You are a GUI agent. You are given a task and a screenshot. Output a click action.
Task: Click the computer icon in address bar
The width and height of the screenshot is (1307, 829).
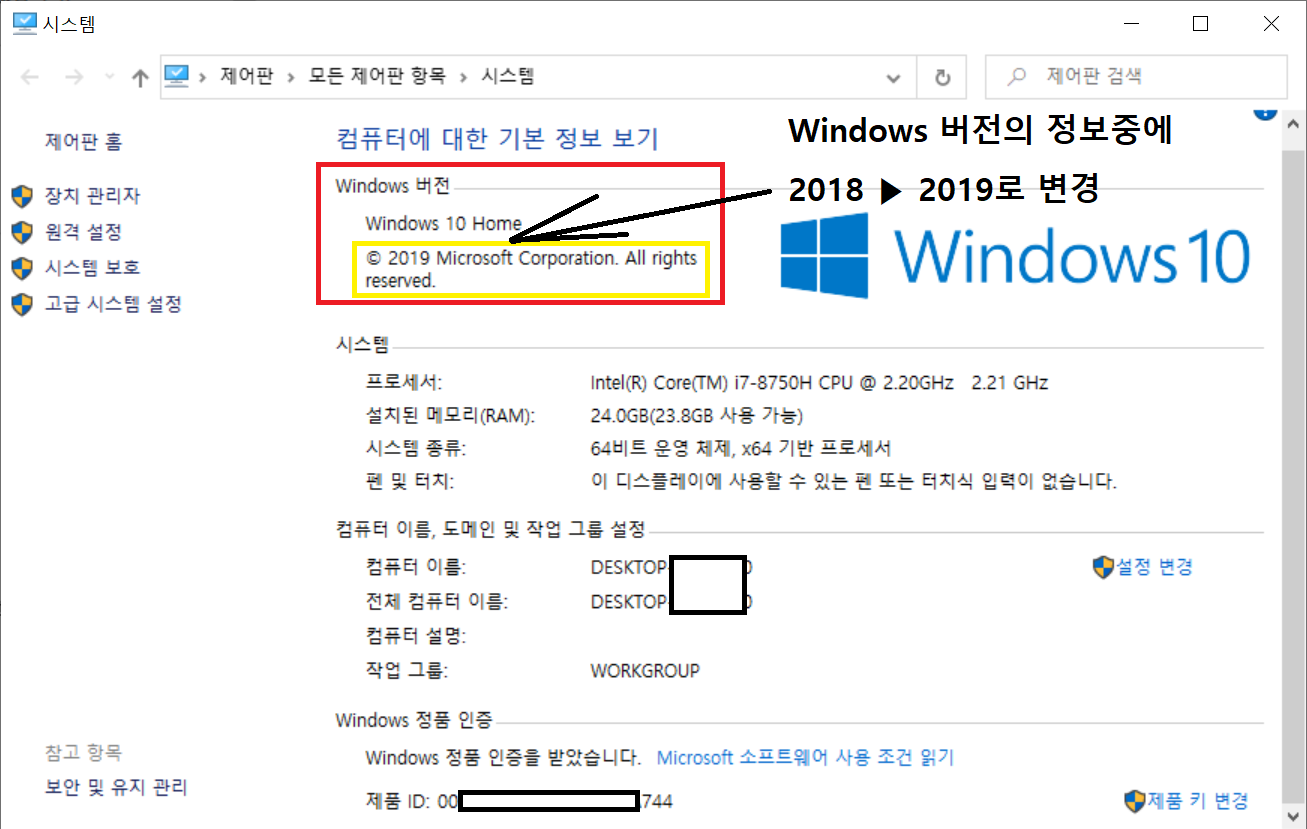coord(176,76)
